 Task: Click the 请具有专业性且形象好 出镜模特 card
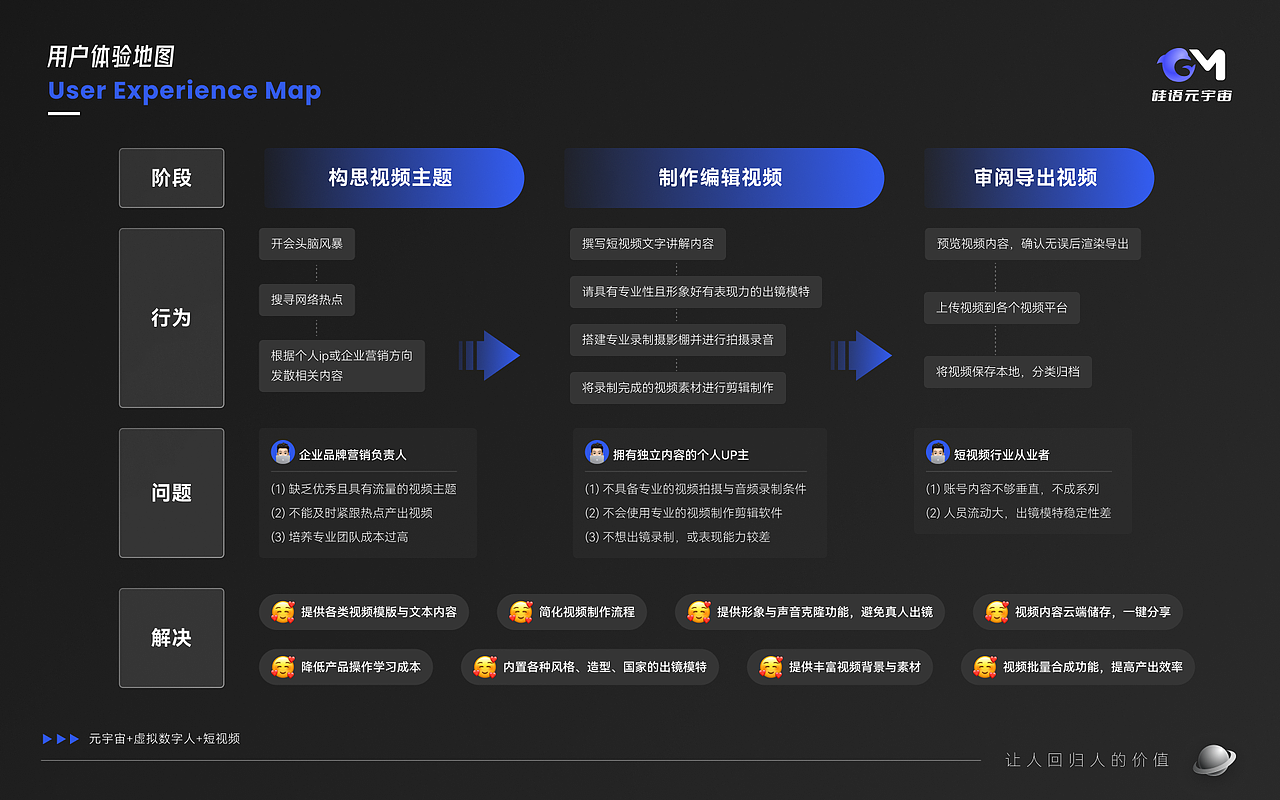tap(696, 292)
